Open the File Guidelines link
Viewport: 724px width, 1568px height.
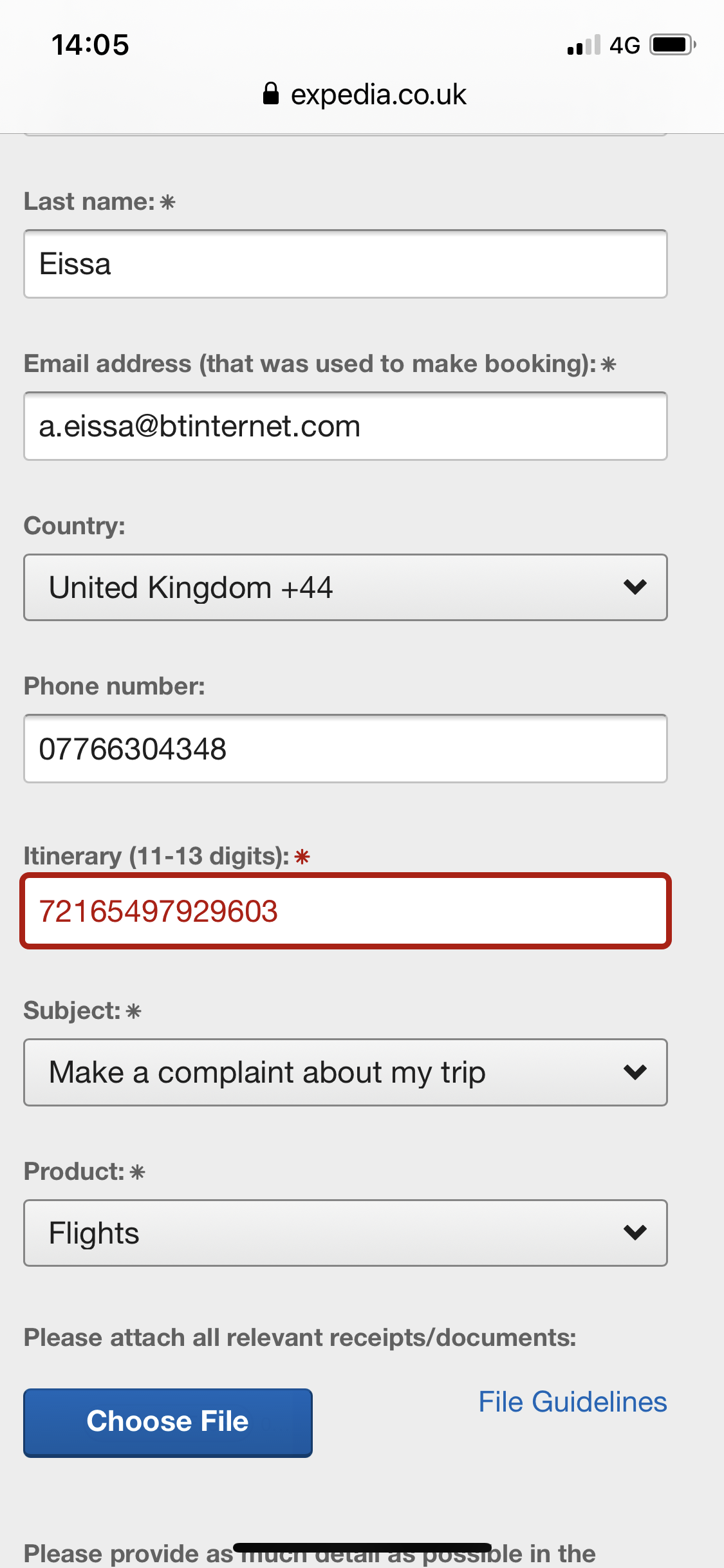point(572,1401)
